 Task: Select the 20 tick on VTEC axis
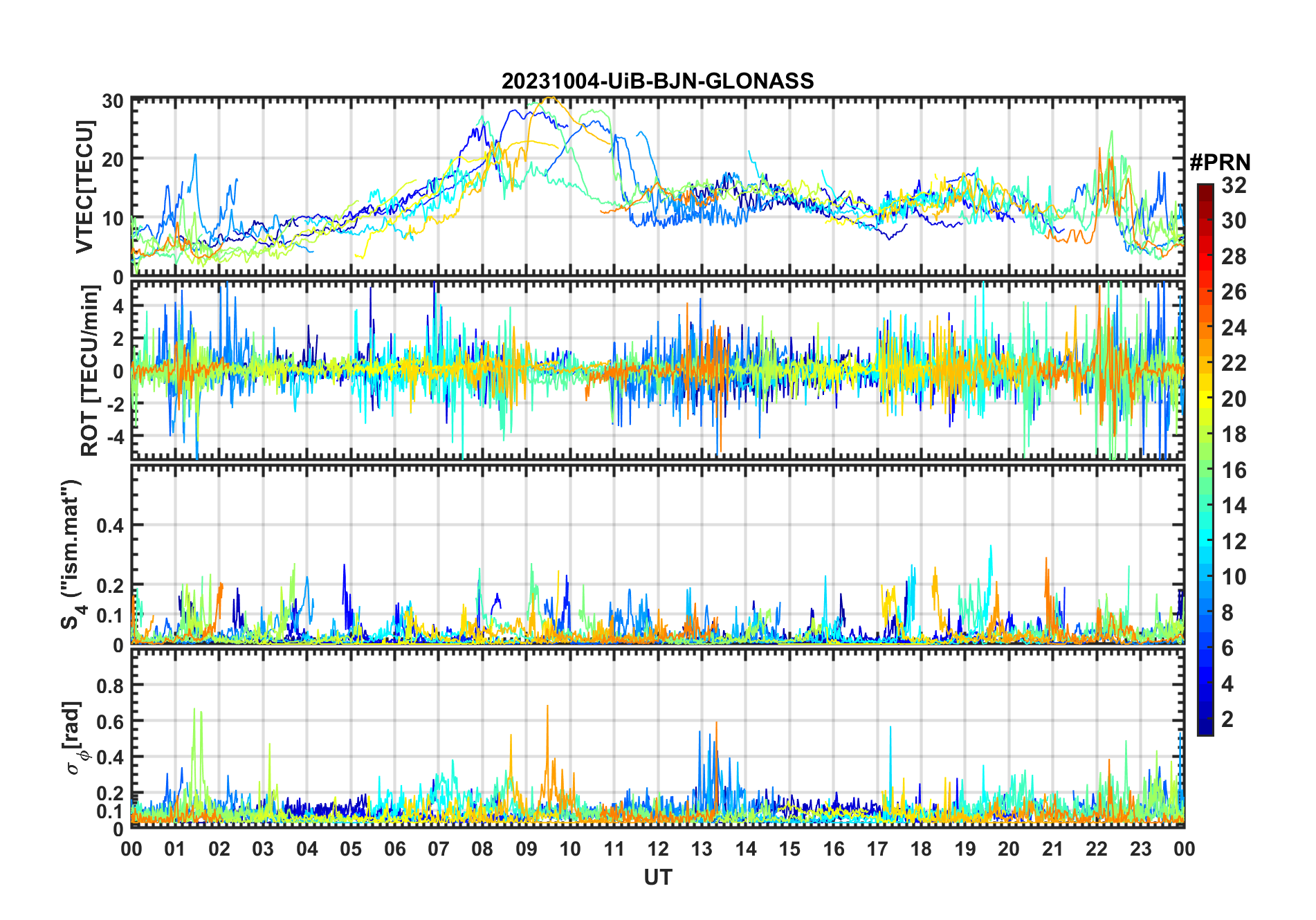click(113, 160)
